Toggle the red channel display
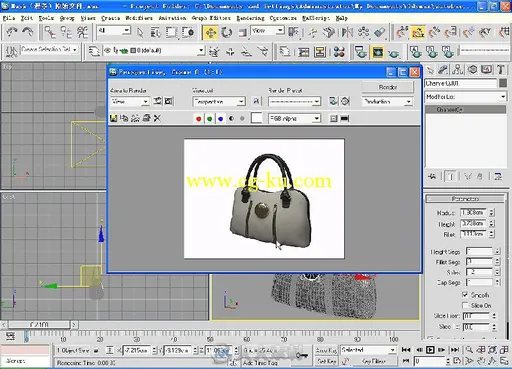The image size is (512, 369). click(198, 118)
